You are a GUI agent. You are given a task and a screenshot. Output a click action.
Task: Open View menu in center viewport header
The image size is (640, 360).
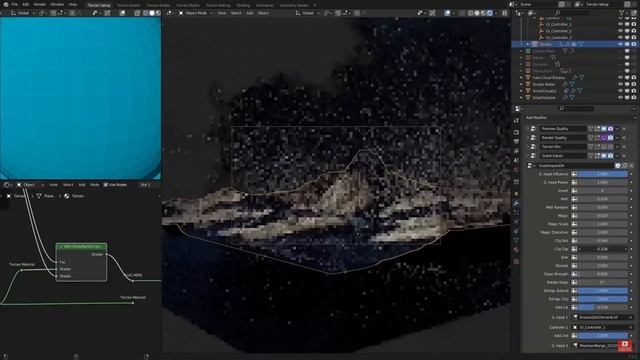222,13
